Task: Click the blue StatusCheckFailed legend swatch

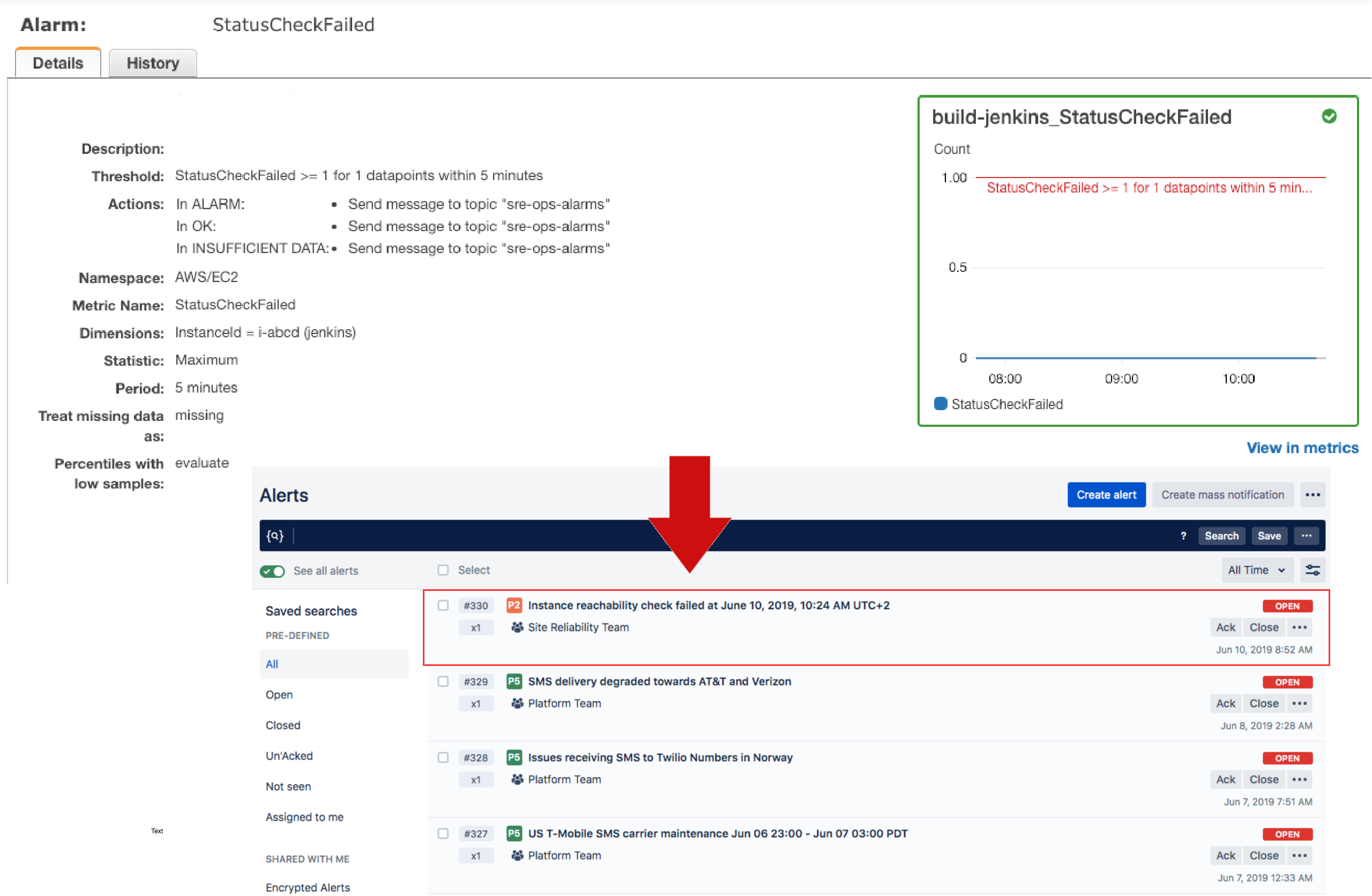Action: pos(940,404)
